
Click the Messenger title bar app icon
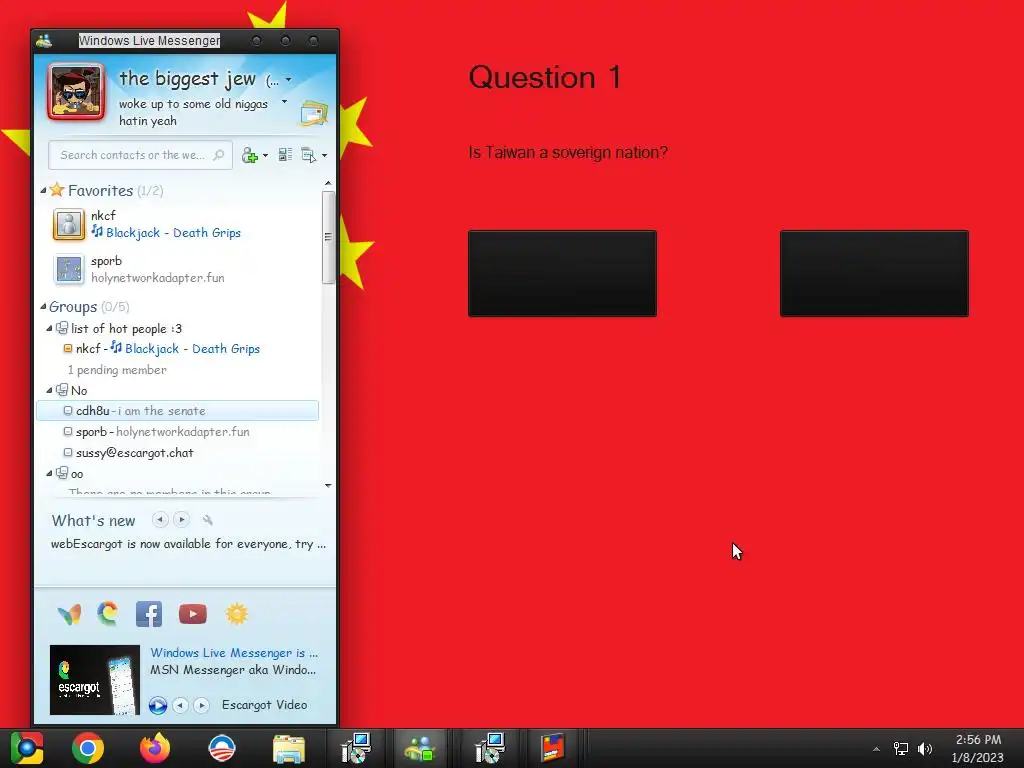coord(44,41)
